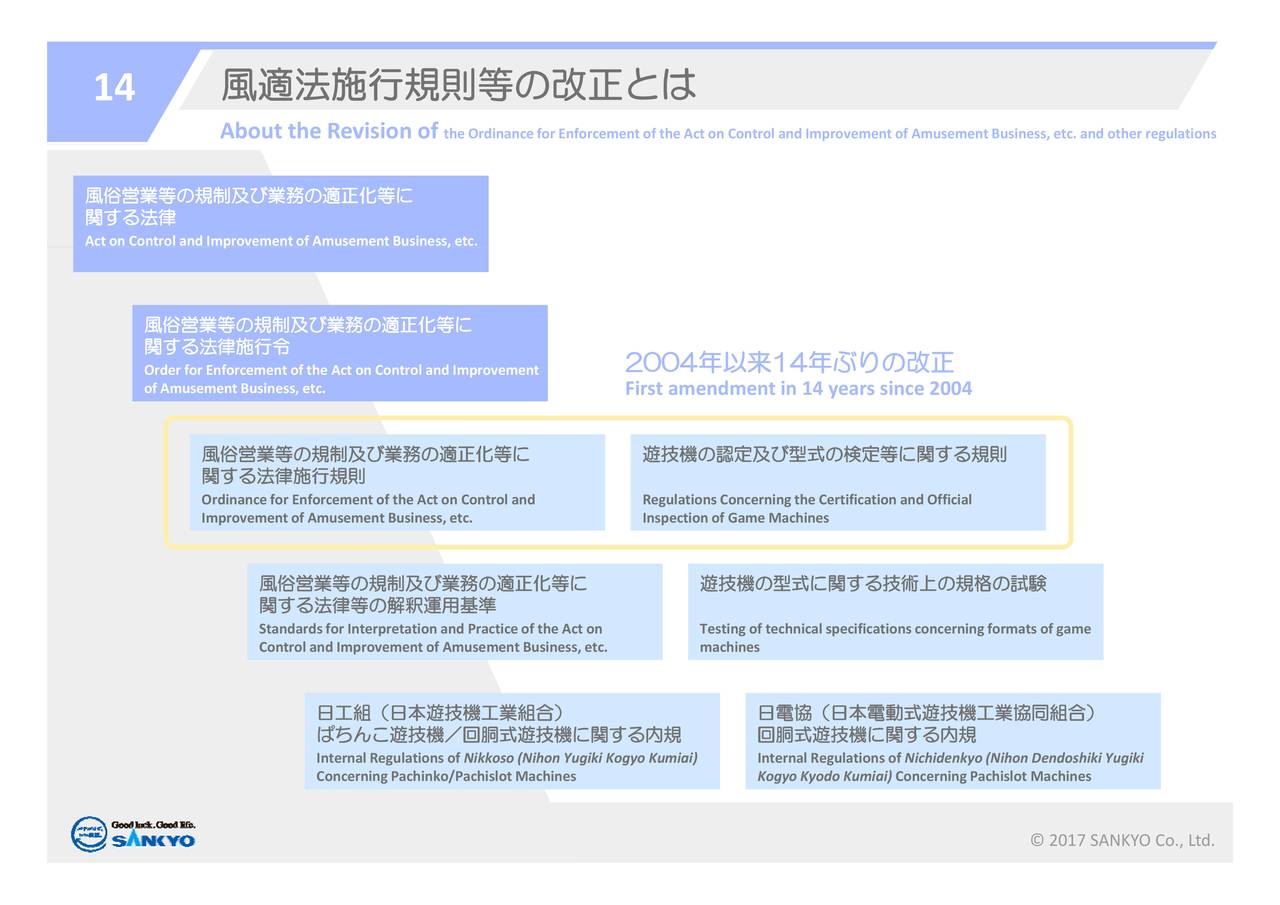Click the 日電協（日本電動式遊技機工業協同組合） heading
Image resolution: width=1280 pixels, height=905 pixels.
(926, 713)
